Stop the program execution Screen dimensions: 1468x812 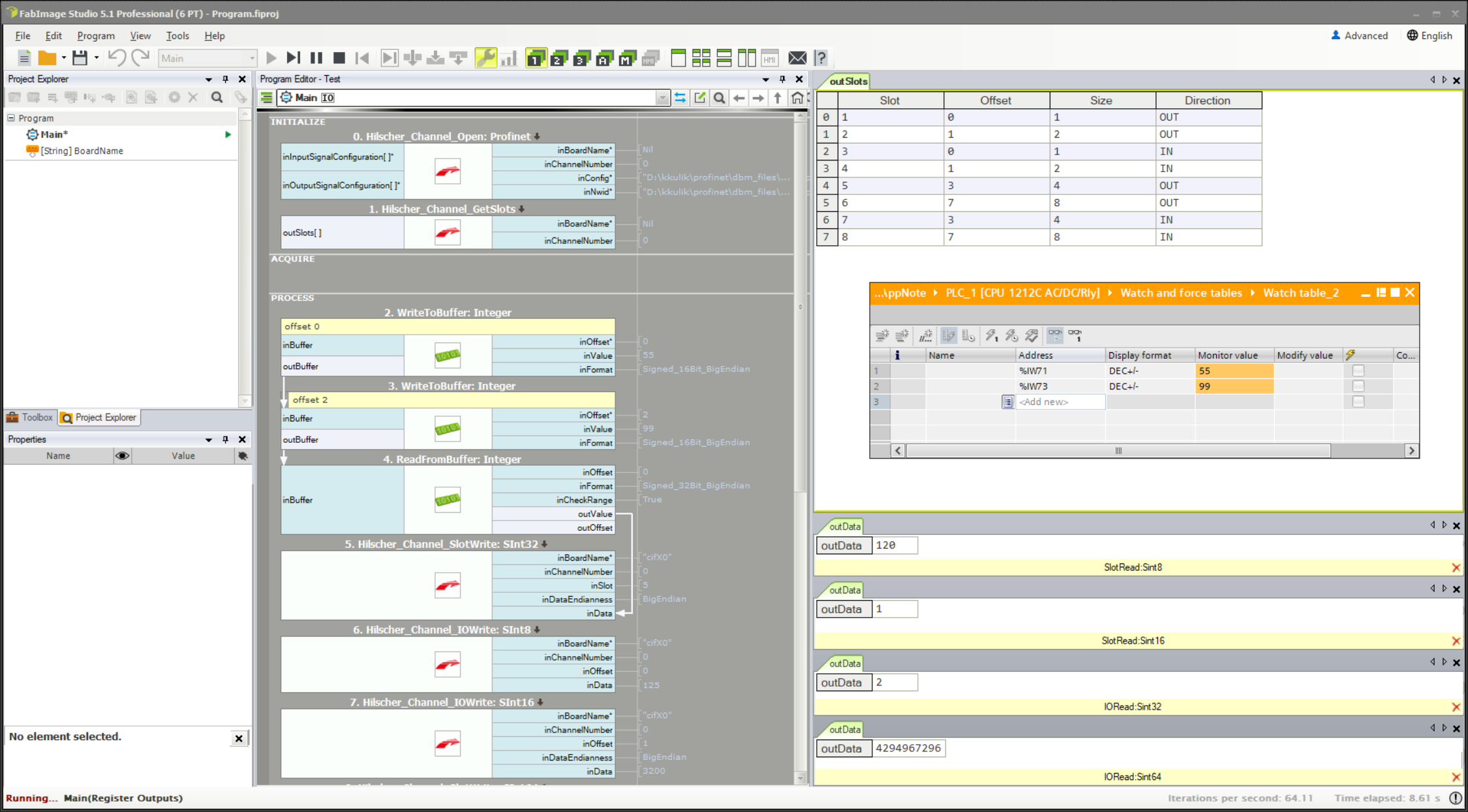[339, 58]
